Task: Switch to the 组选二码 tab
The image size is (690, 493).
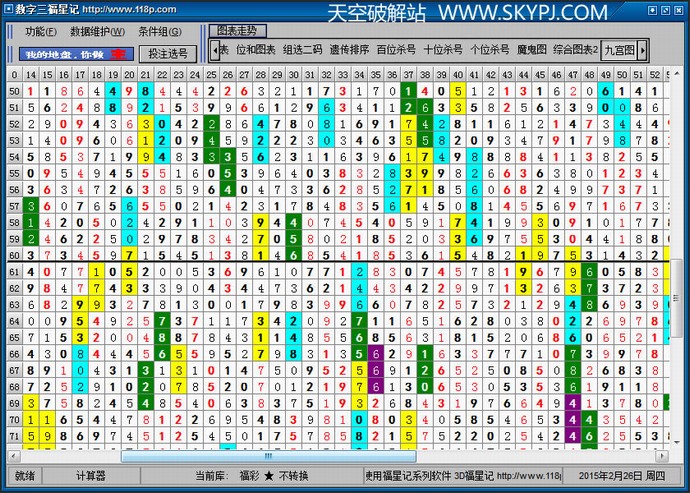Action: [x=303, y=50]
